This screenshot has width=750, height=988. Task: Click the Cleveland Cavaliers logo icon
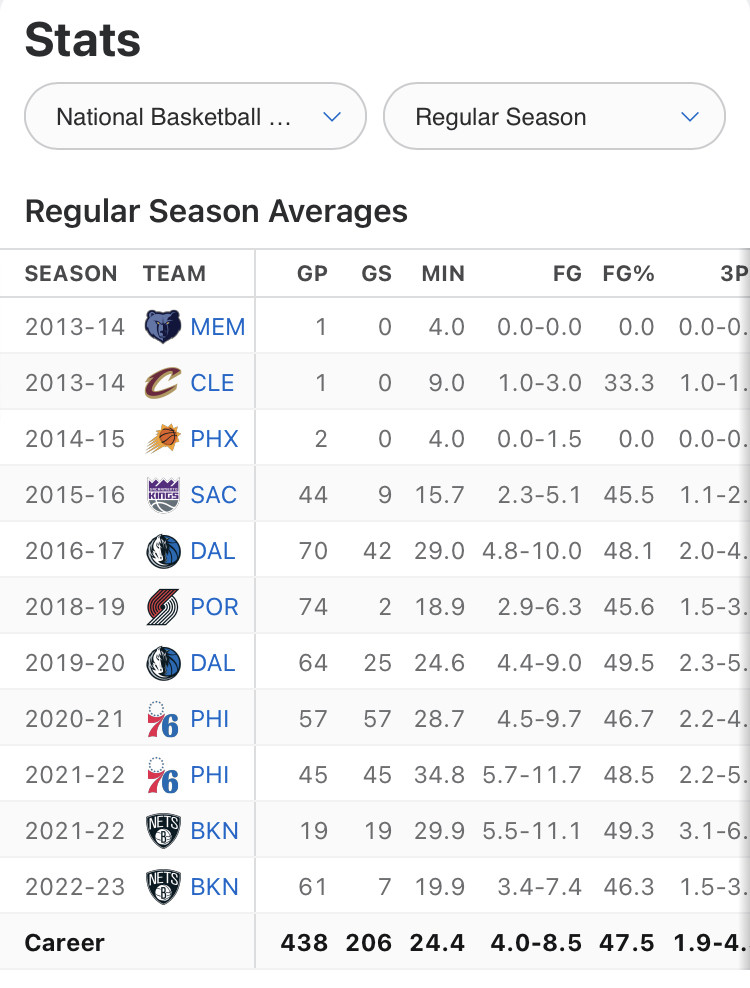[163, 382]
